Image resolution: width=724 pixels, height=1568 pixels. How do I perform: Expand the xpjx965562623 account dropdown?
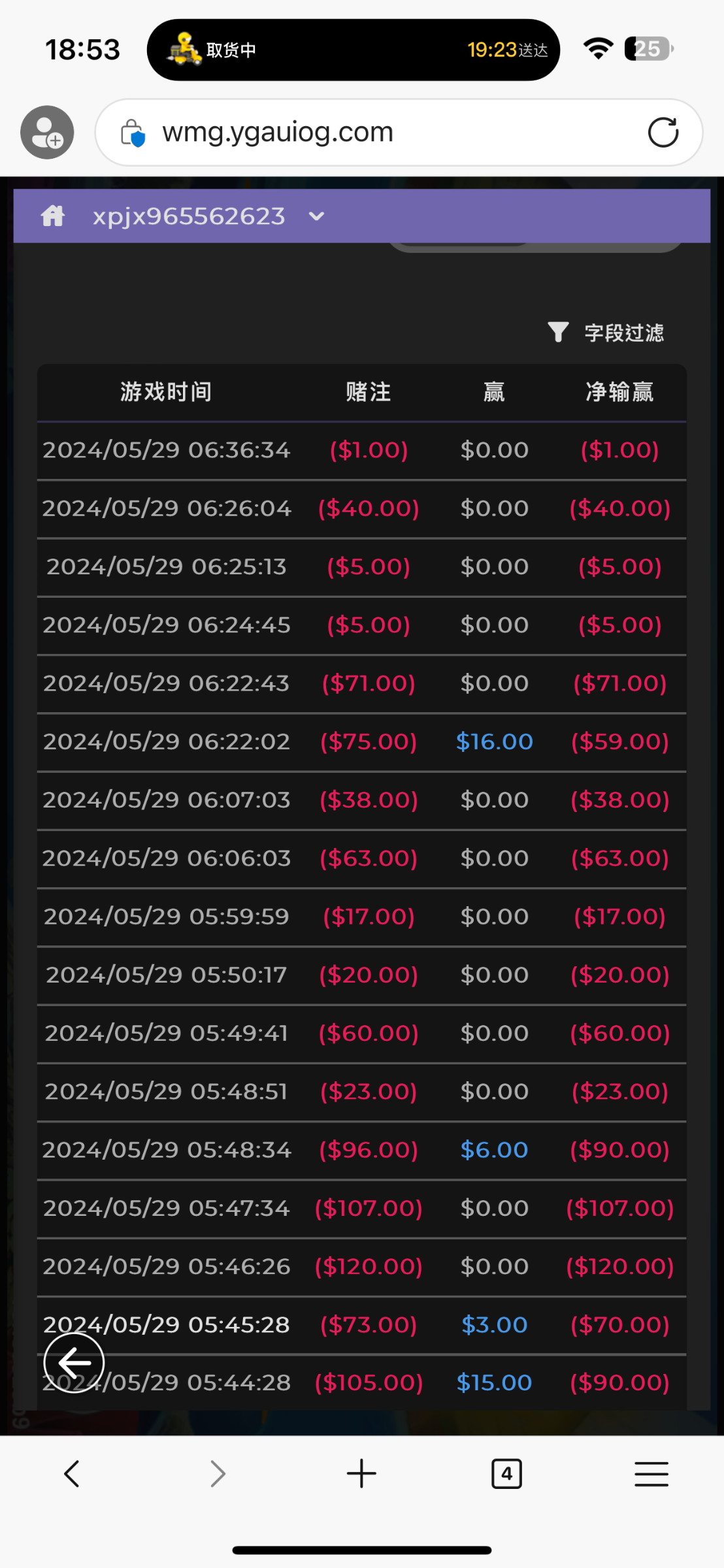pyautogui.click(x=316, y=216)
